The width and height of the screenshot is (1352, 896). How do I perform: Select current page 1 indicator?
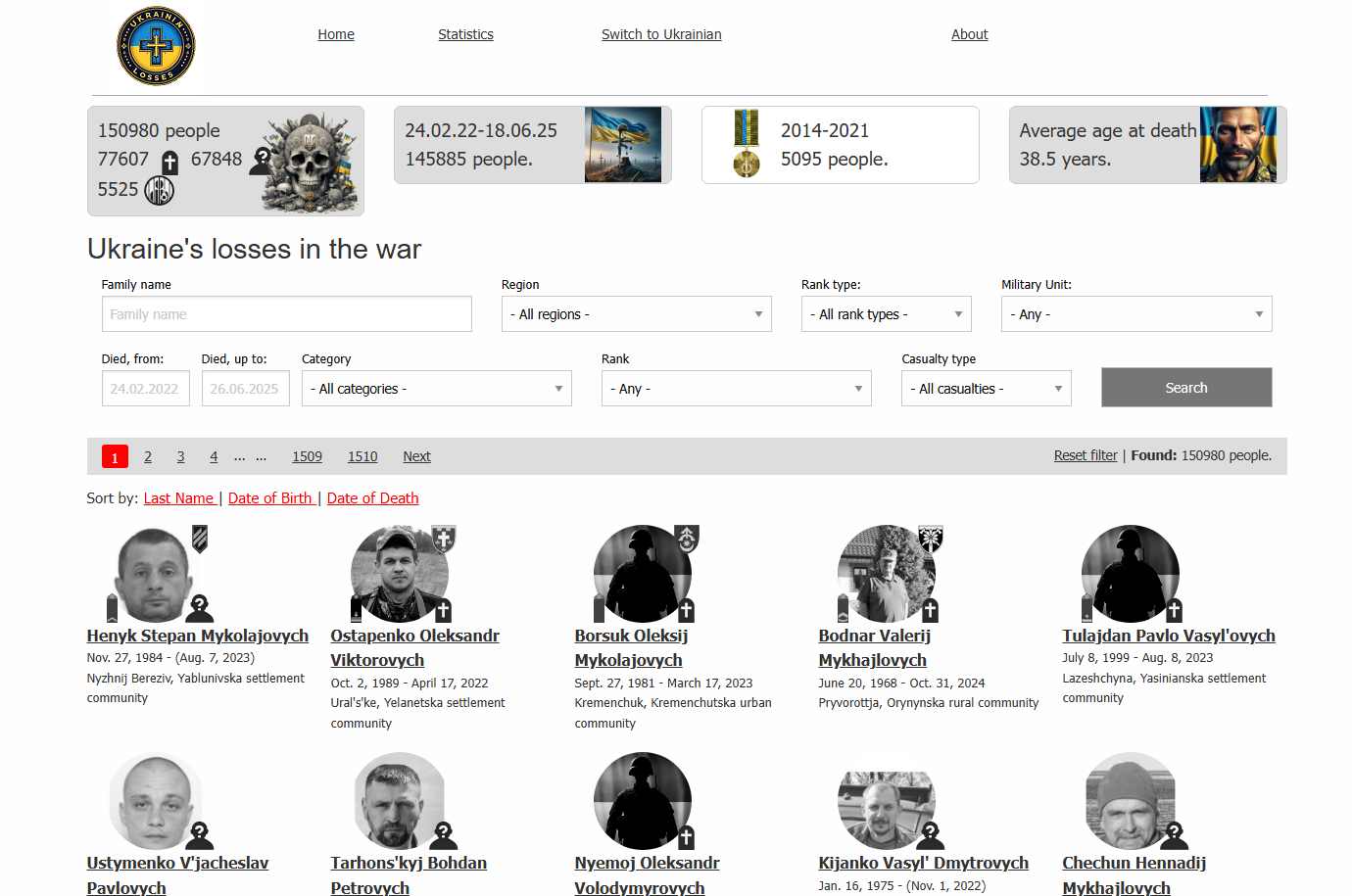[115, 456]
